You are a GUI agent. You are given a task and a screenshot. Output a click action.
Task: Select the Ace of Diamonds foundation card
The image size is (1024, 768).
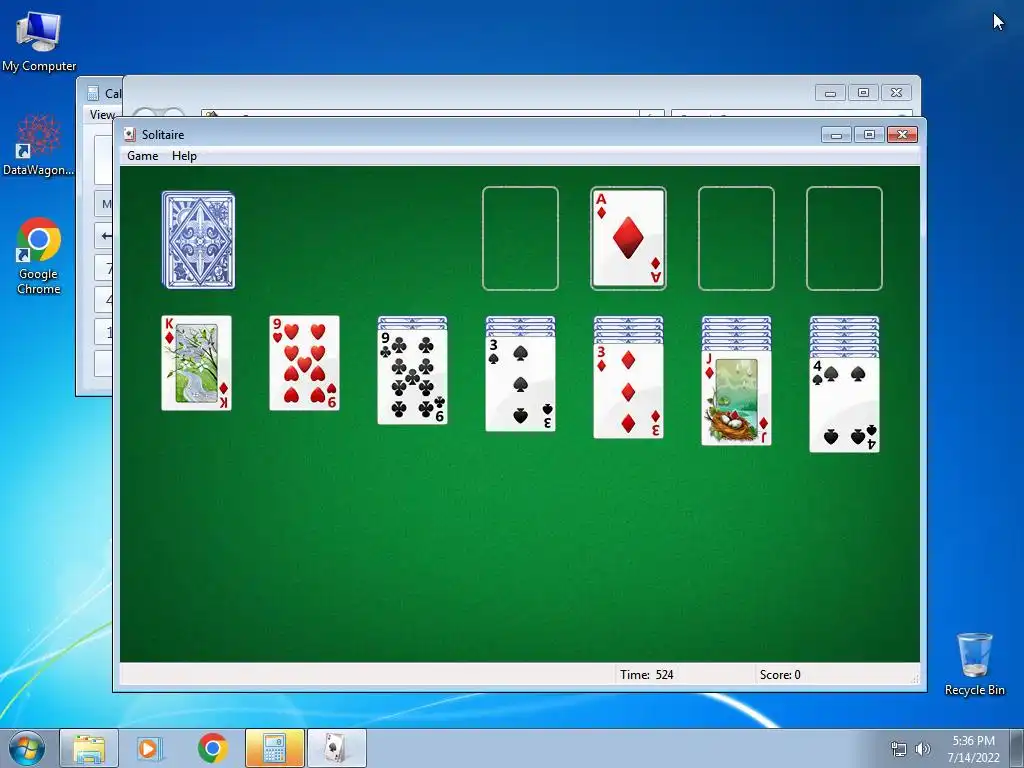tap(628, 238)
